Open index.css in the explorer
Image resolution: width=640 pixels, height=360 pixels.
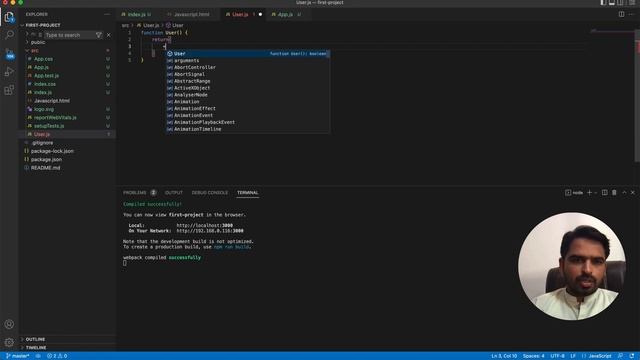tap(45, 84)
